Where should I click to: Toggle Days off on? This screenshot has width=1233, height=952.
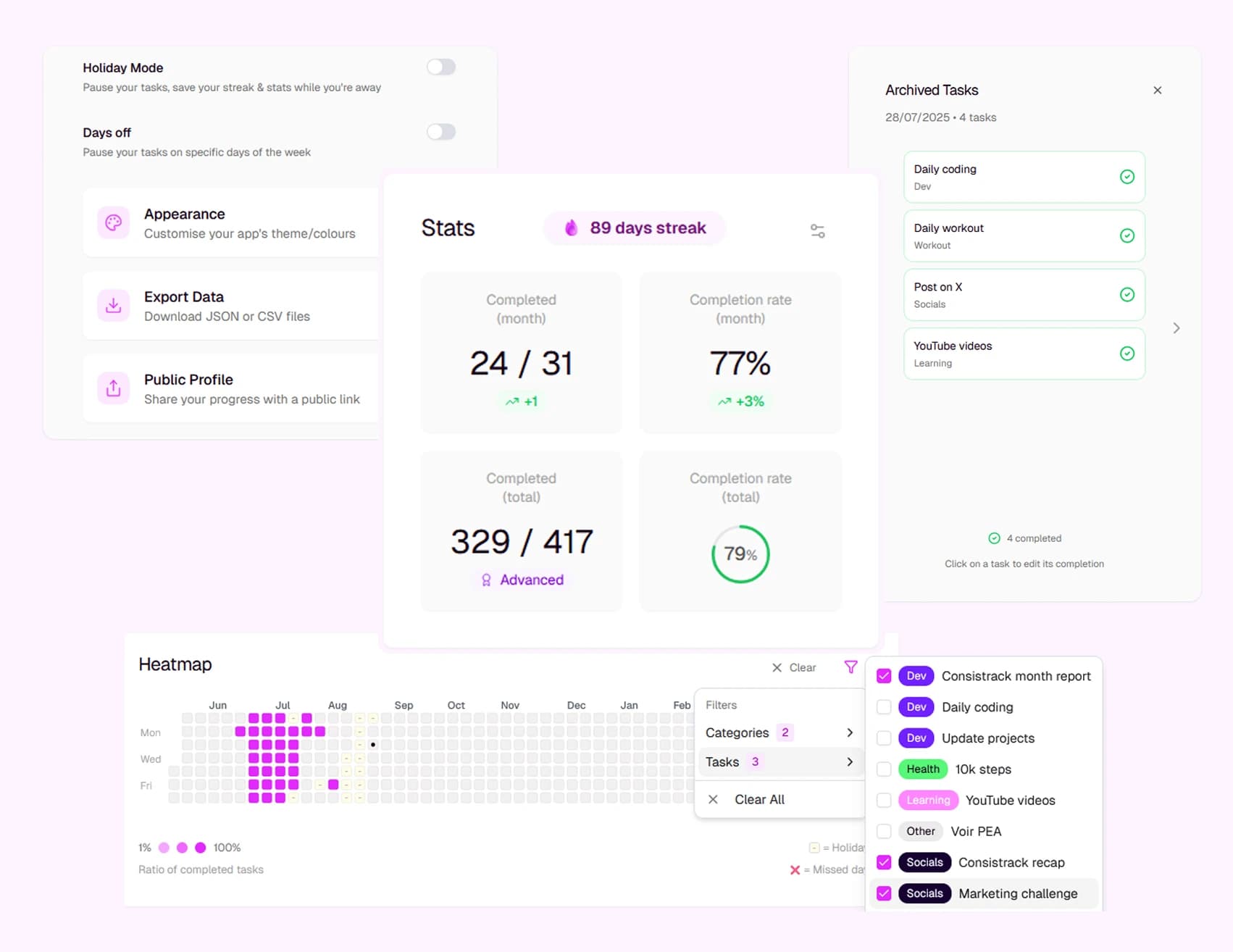click(x=440, y=132)
